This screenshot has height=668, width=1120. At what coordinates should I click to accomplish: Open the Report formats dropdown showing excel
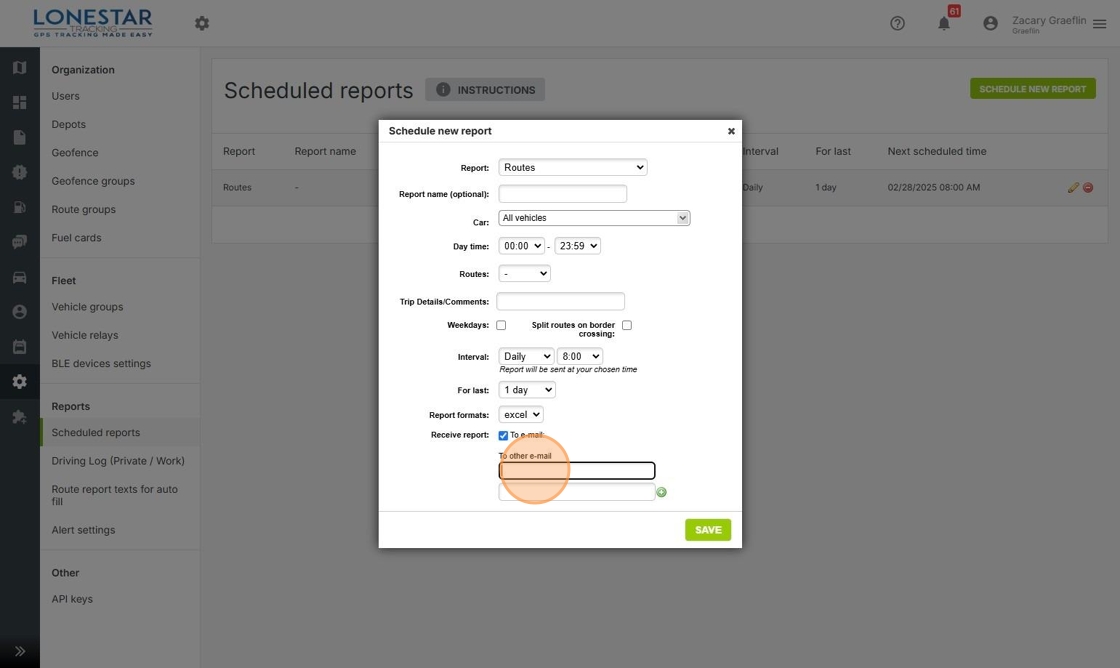tap(521, 414)
